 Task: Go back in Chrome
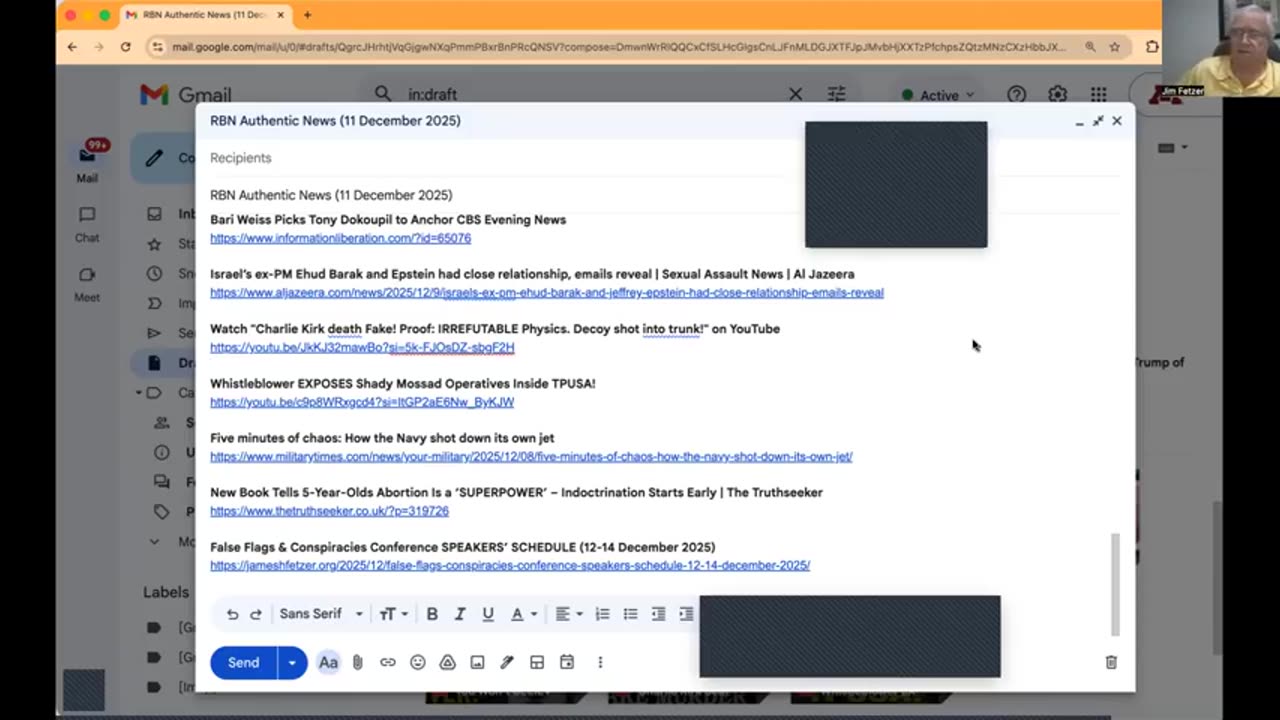[x=72, y=46]
